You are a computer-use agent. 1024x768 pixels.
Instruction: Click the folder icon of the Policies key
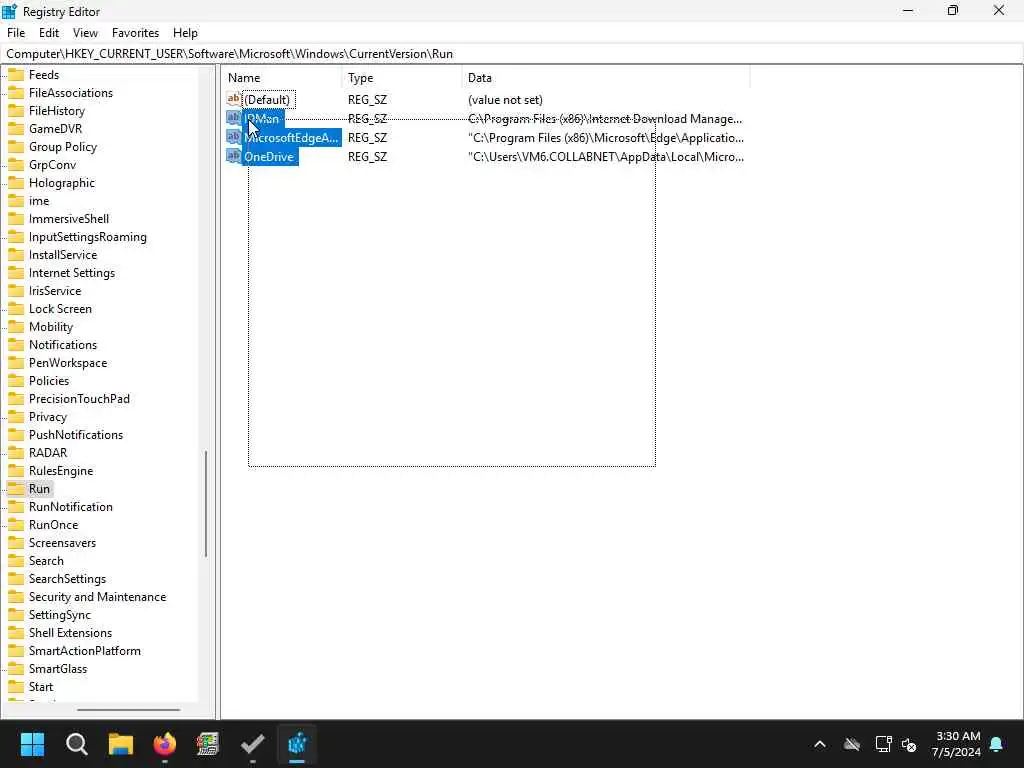tap(16, 381)
